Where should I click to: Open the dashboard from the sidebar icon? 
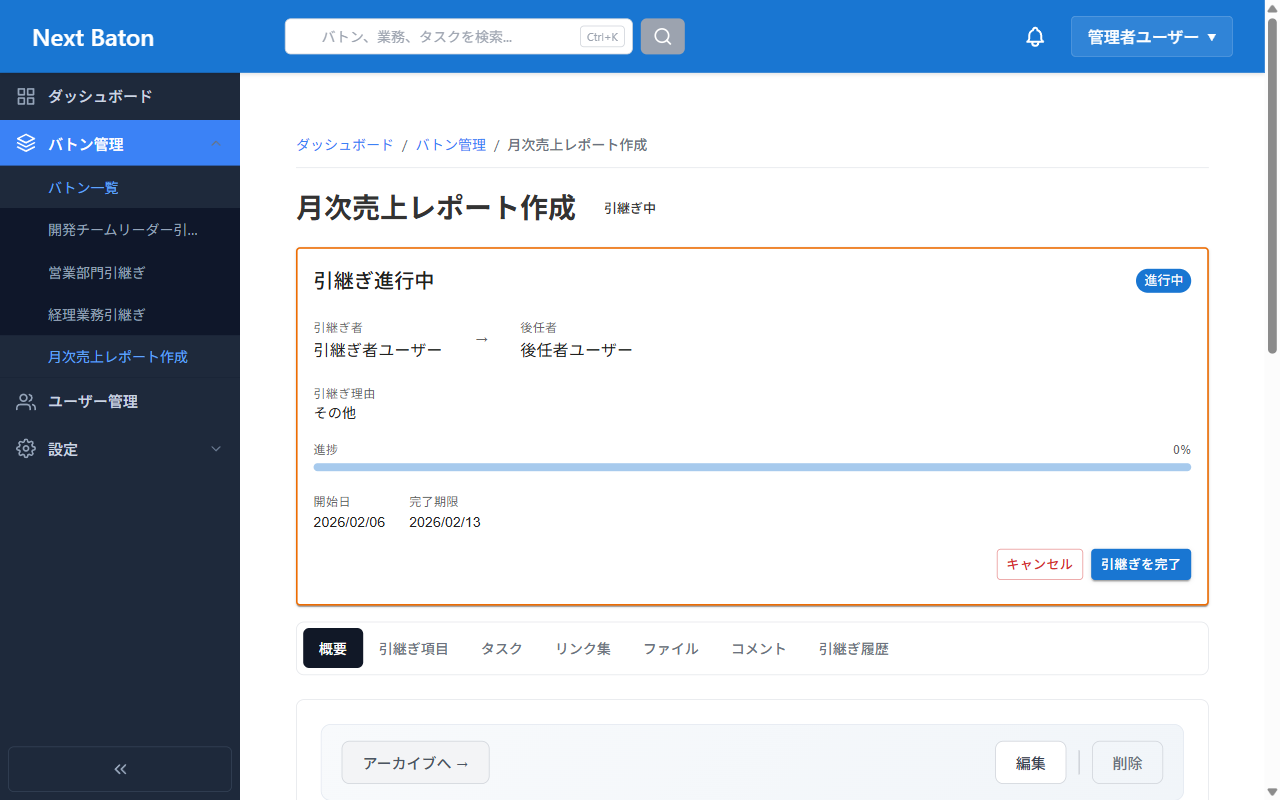[x=26, y=96]
